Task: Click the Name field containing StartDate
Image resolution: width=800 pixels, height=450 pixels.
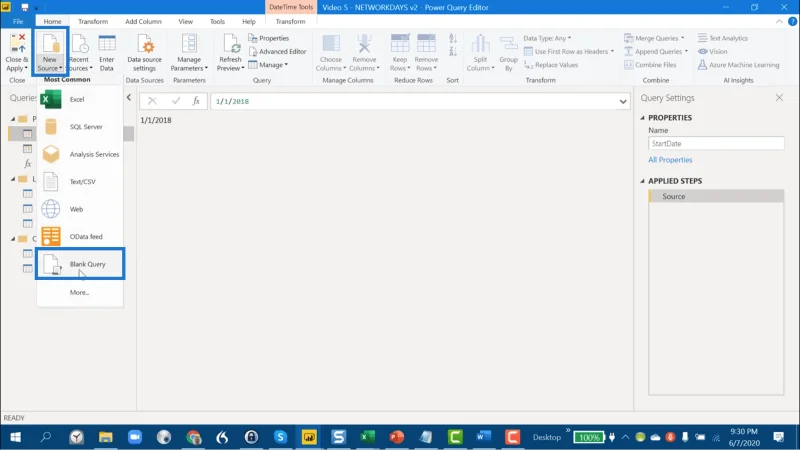Action: point(716,144)
